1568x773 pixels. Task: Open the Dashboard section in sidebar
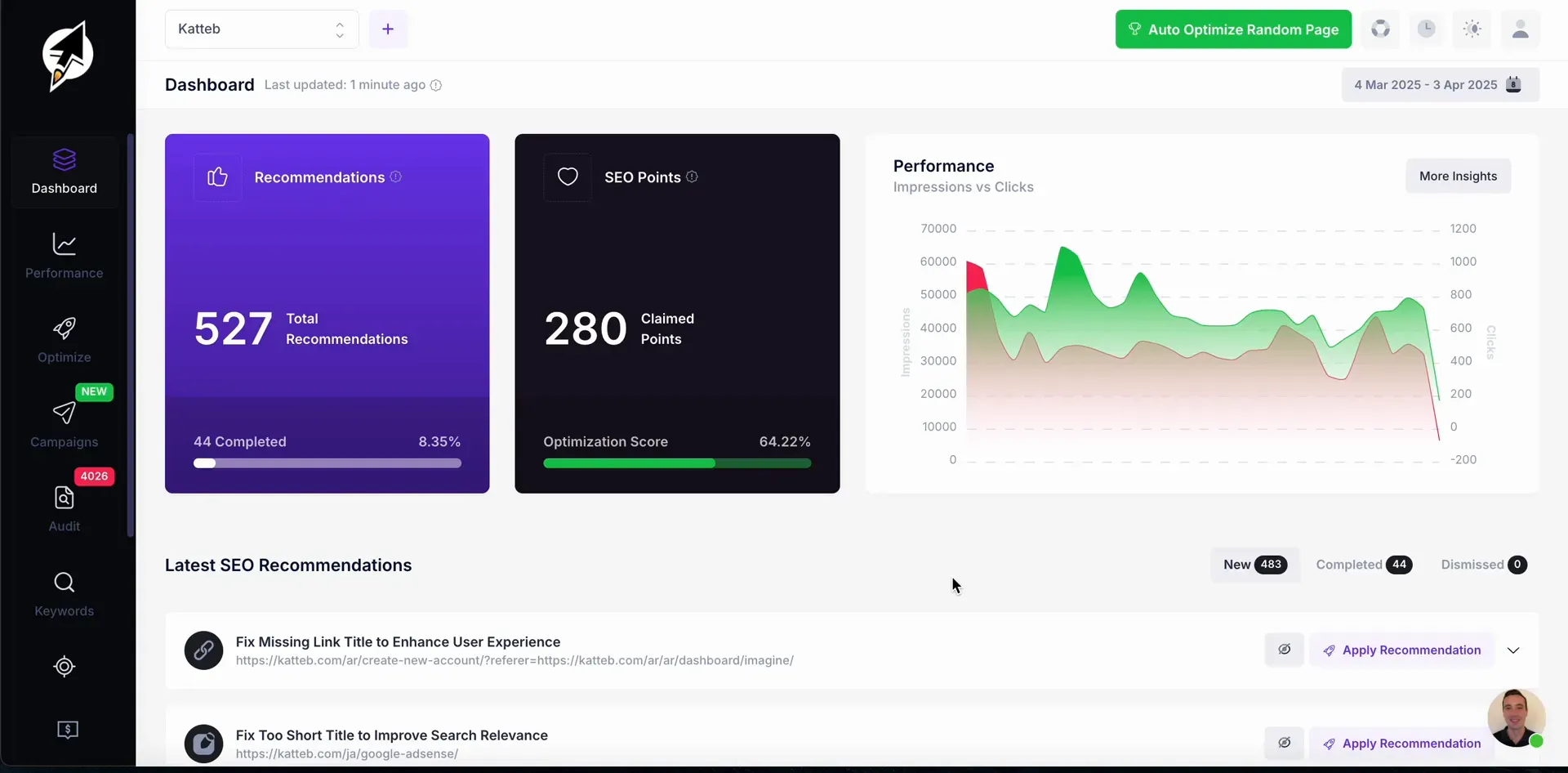click(x=63, y=172)
